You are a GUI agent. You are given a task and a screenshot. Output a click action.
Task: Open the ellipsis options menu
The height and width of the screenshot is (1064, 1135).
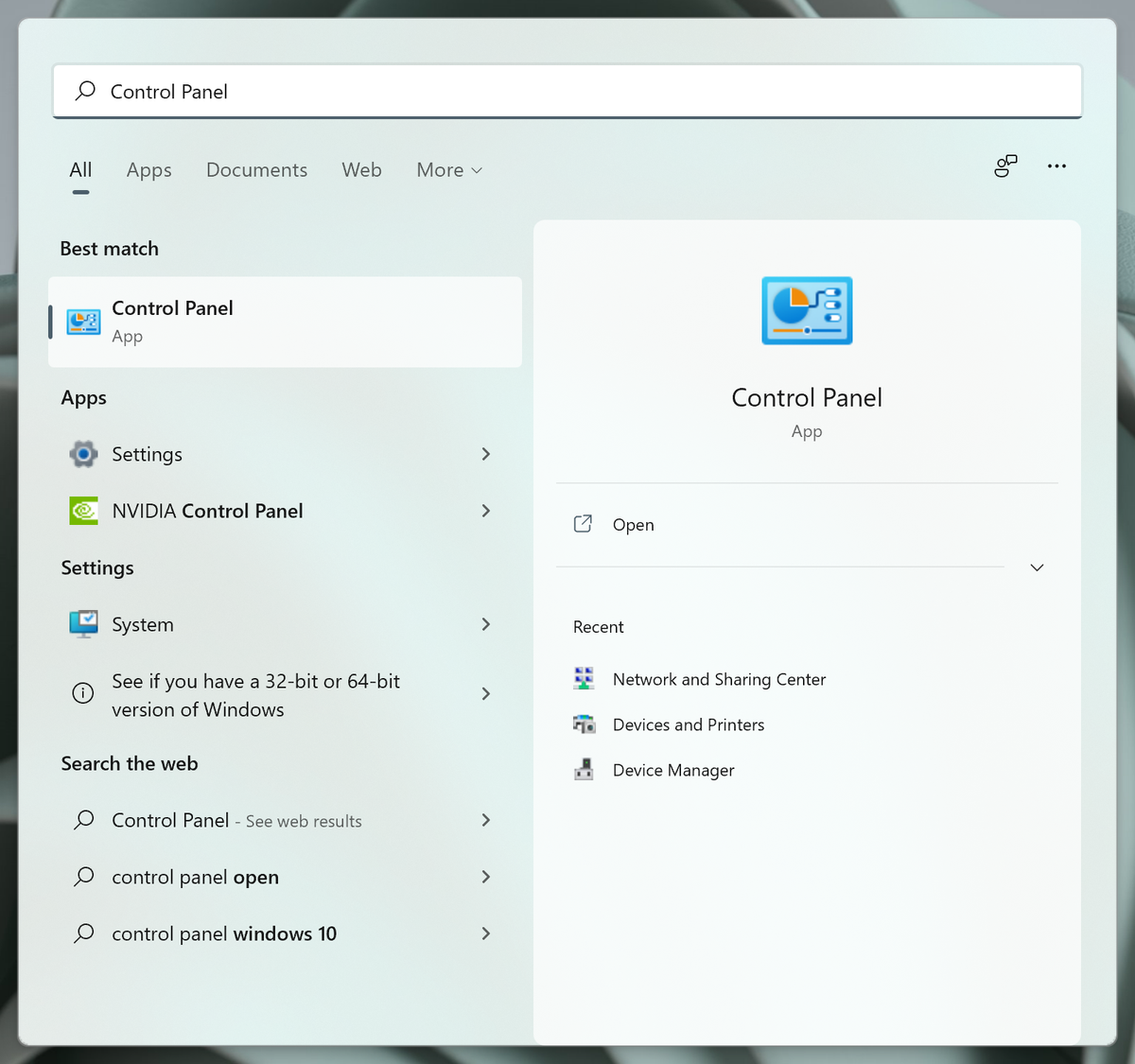point(1056,166)
